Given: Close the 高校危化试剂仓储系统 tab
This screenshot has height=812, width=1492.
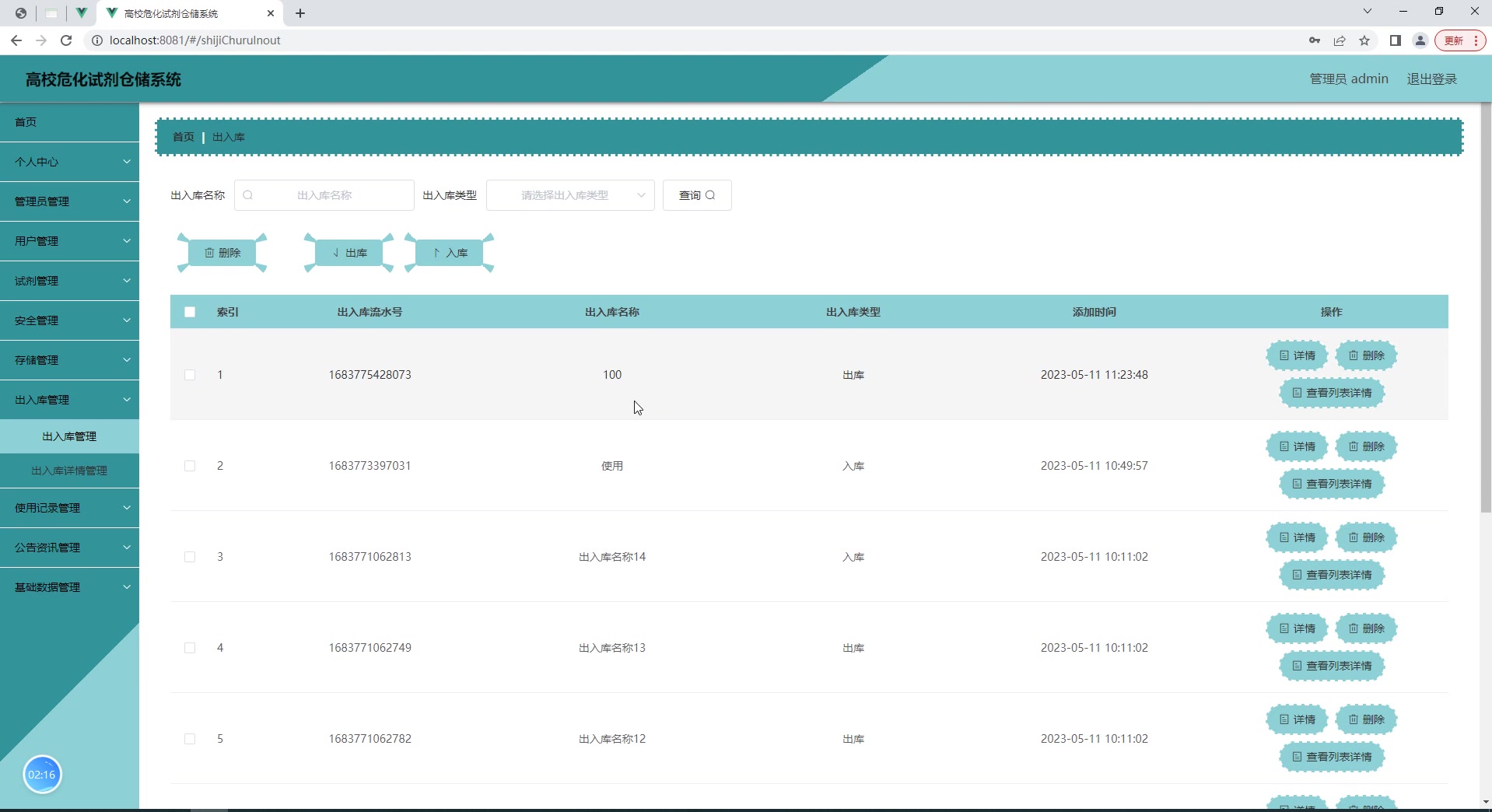Looking at the screenshot, I should point(271,13).
